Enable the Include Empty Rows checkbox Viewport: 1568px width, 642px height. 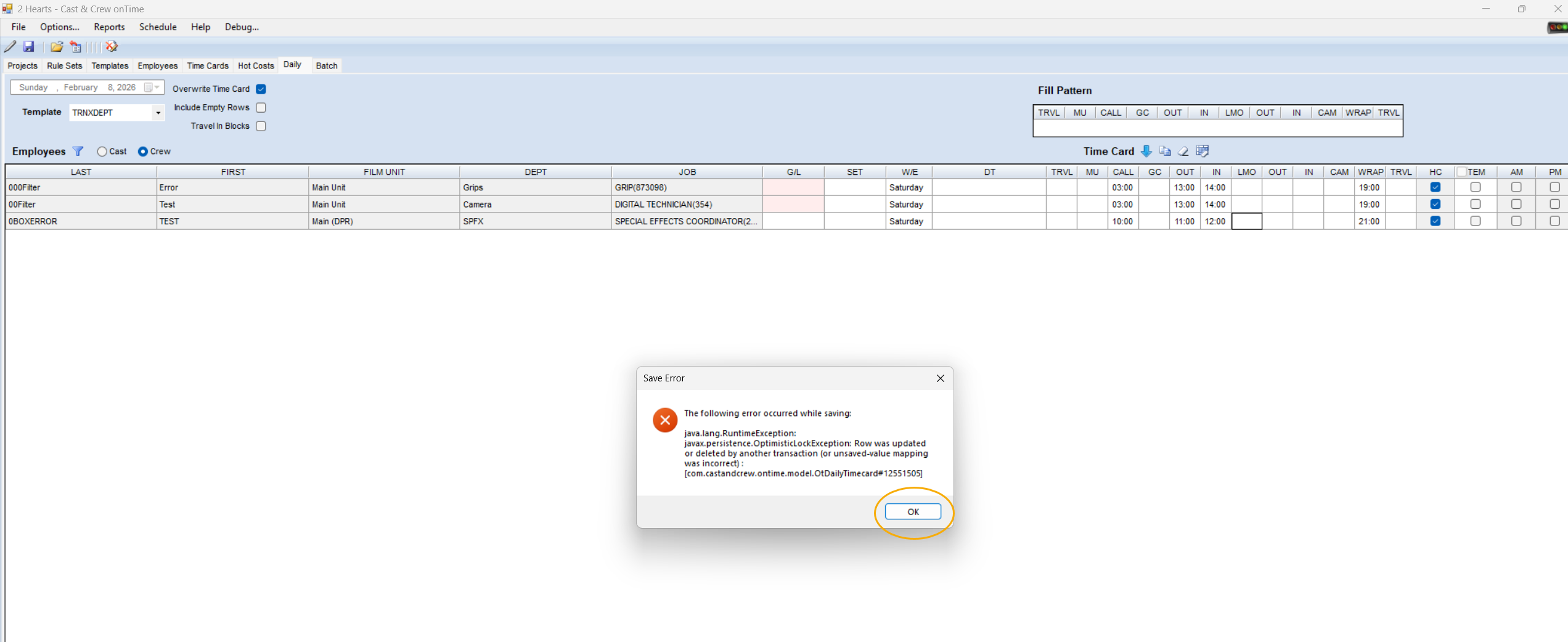(x=261, y=107)
